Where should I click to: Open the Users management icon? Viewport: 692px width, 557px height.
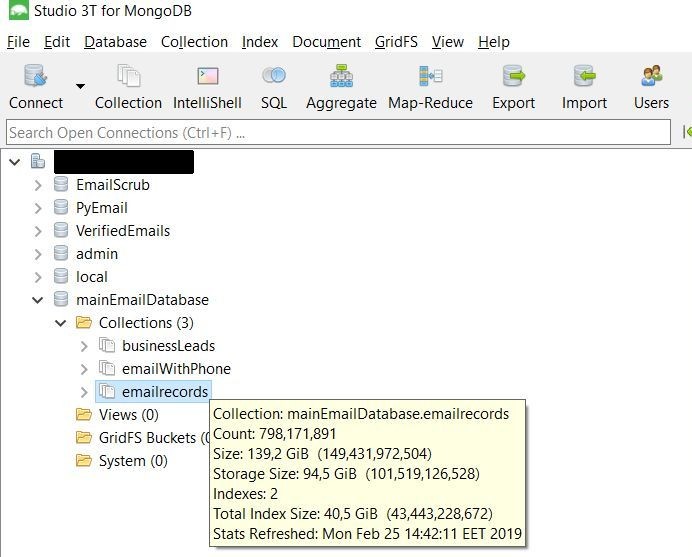coord(651,77)
